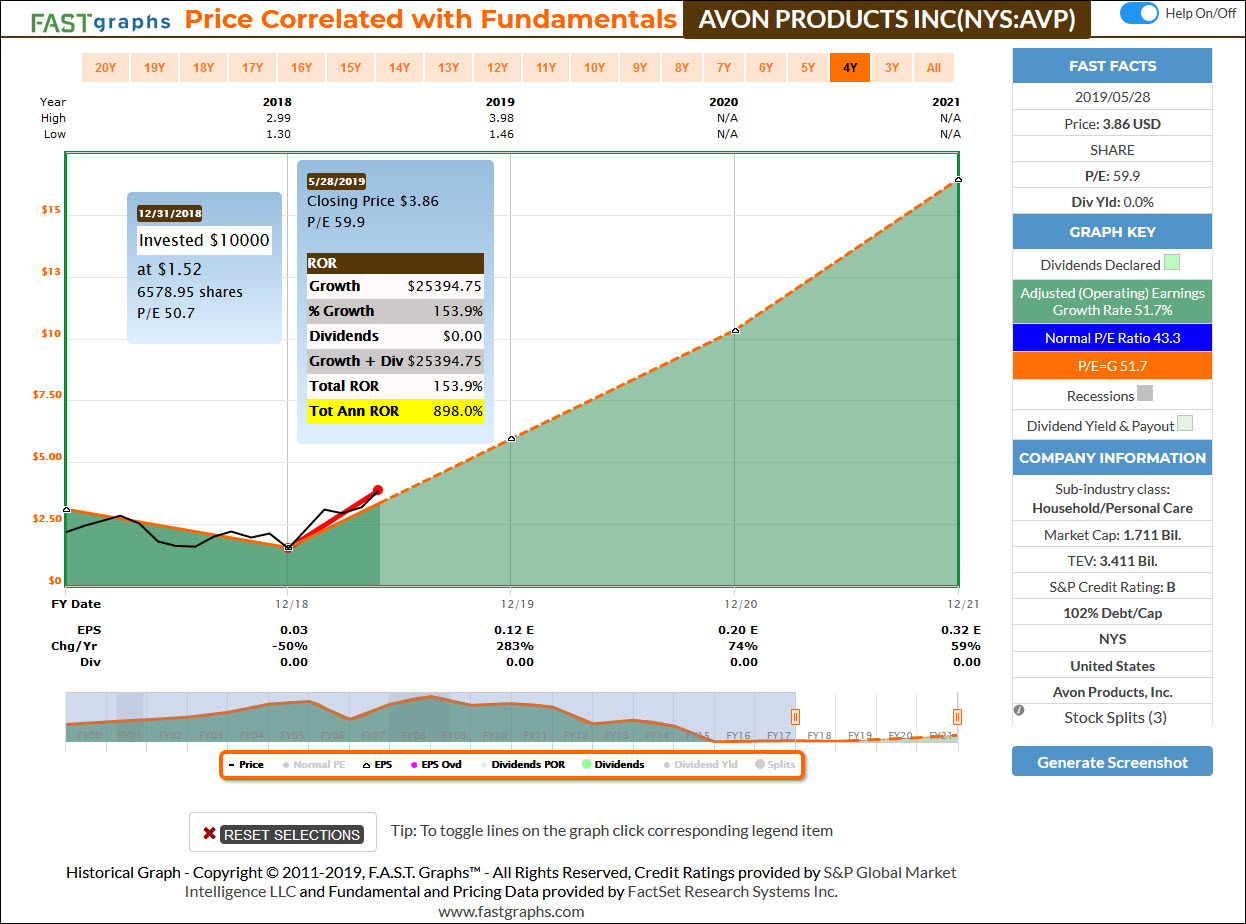Select the 20Y time range tab
This screenshot has width=1246, height=924.
pos(105,68)
